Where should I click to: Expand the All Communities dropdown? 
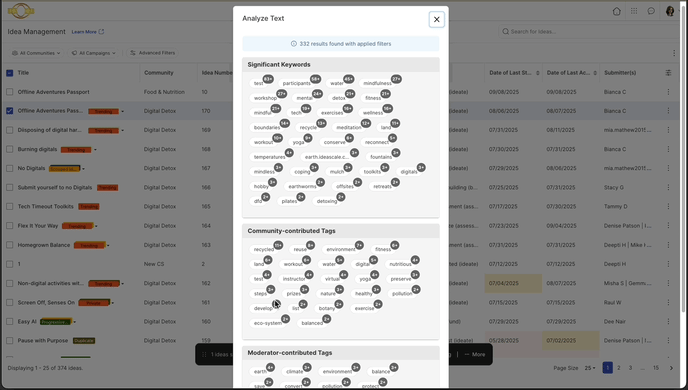pyautogui.click(x=36, y=53)
